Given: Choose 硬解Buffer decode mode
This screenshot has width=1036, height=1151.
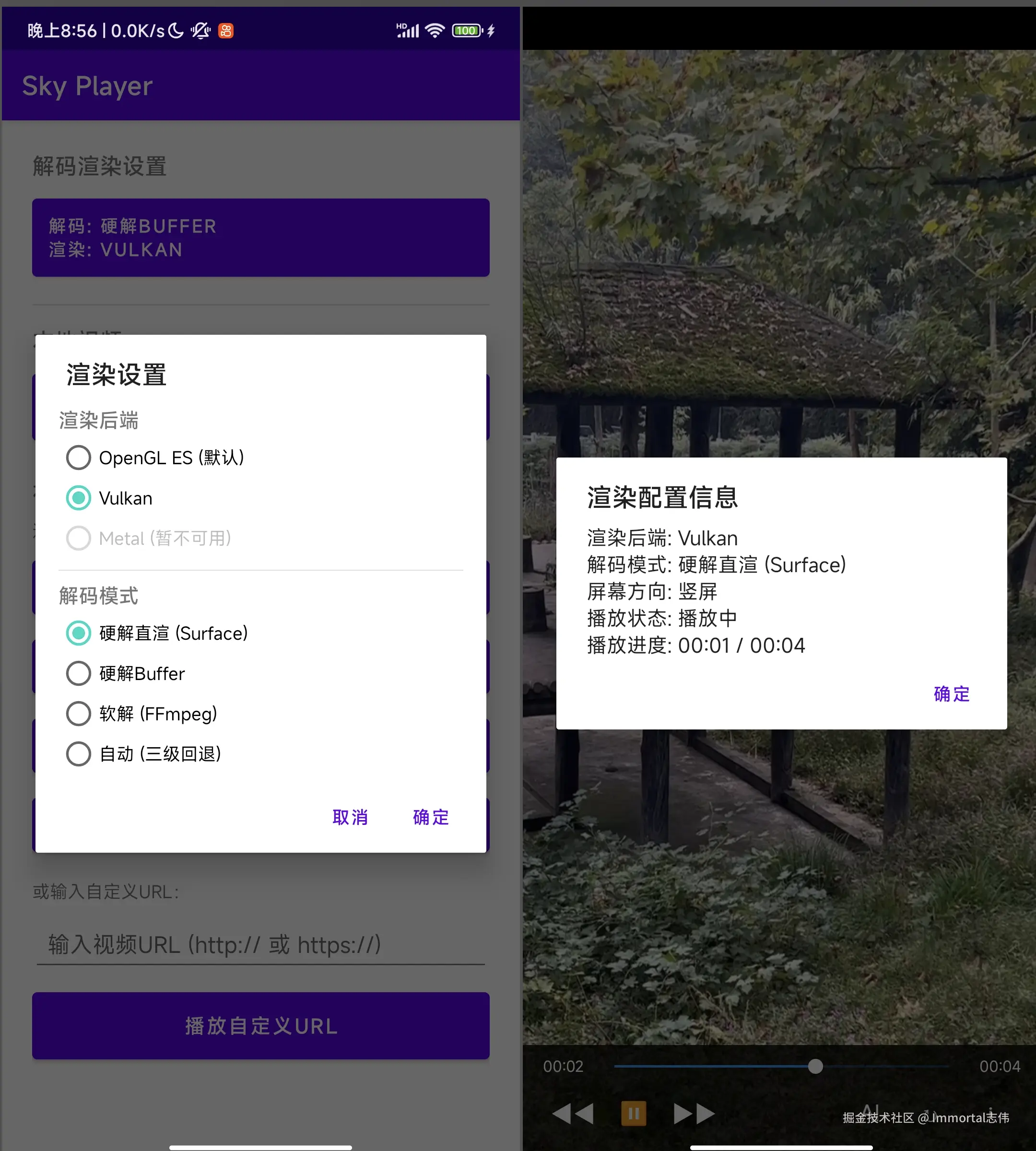Looking at the screenshot, I should (79, 673).
